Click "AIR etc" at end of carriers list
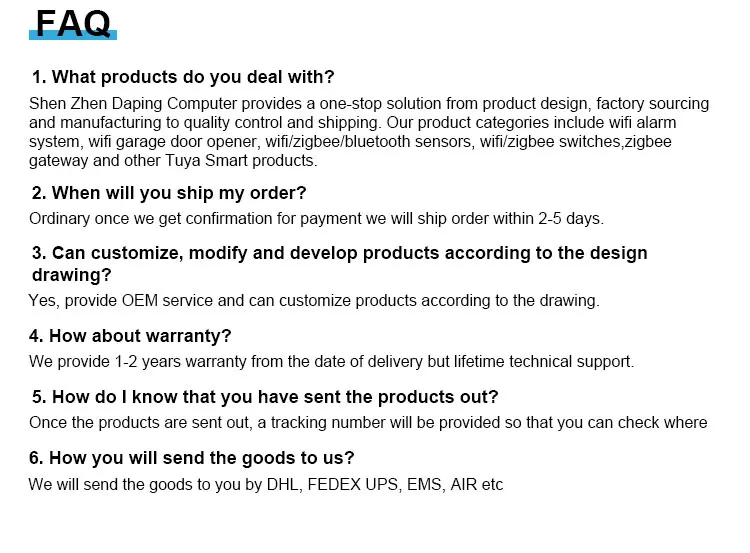This screenshot has width=750, height=553. (477, 485)
